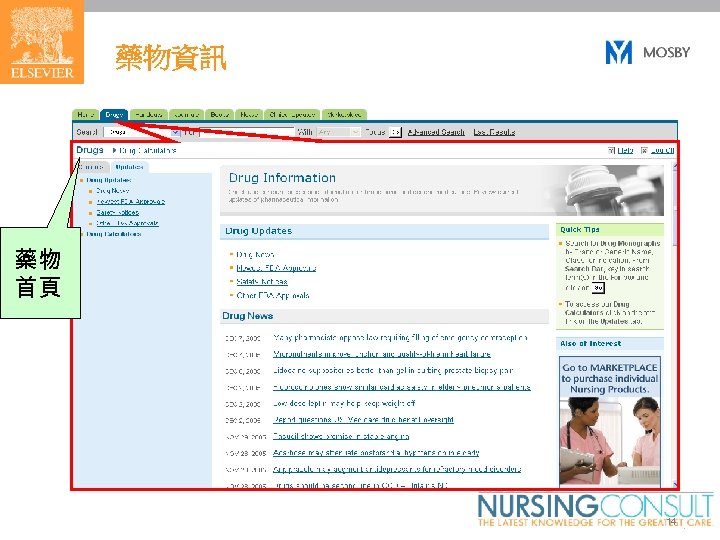
Task: Open the Advanced Search link
Action: click(436, 132)
